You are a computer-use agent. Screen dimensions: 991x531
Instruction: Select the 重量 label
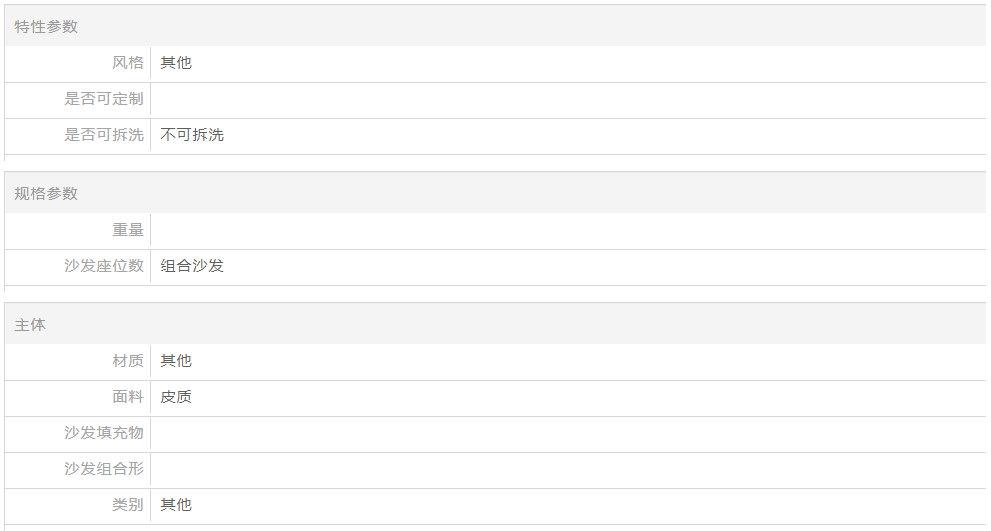pyautogui.click(x=128, y=229)
